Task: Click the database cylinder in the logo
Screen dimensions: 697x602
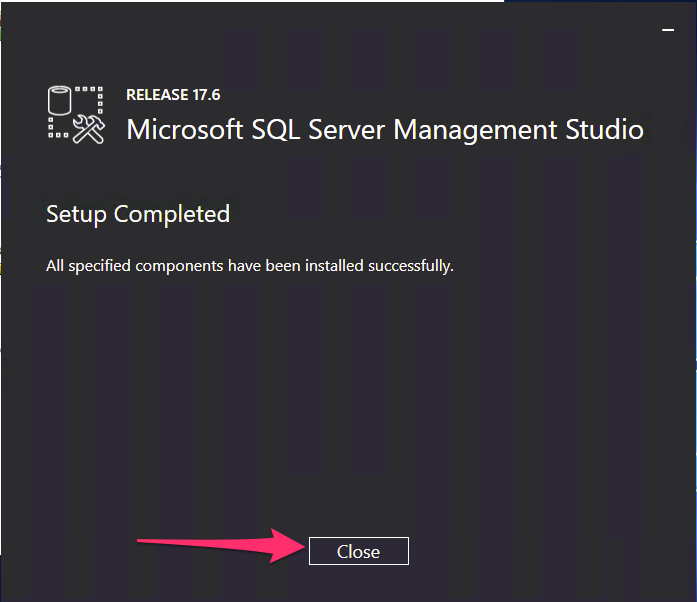Action: point(59,100)
